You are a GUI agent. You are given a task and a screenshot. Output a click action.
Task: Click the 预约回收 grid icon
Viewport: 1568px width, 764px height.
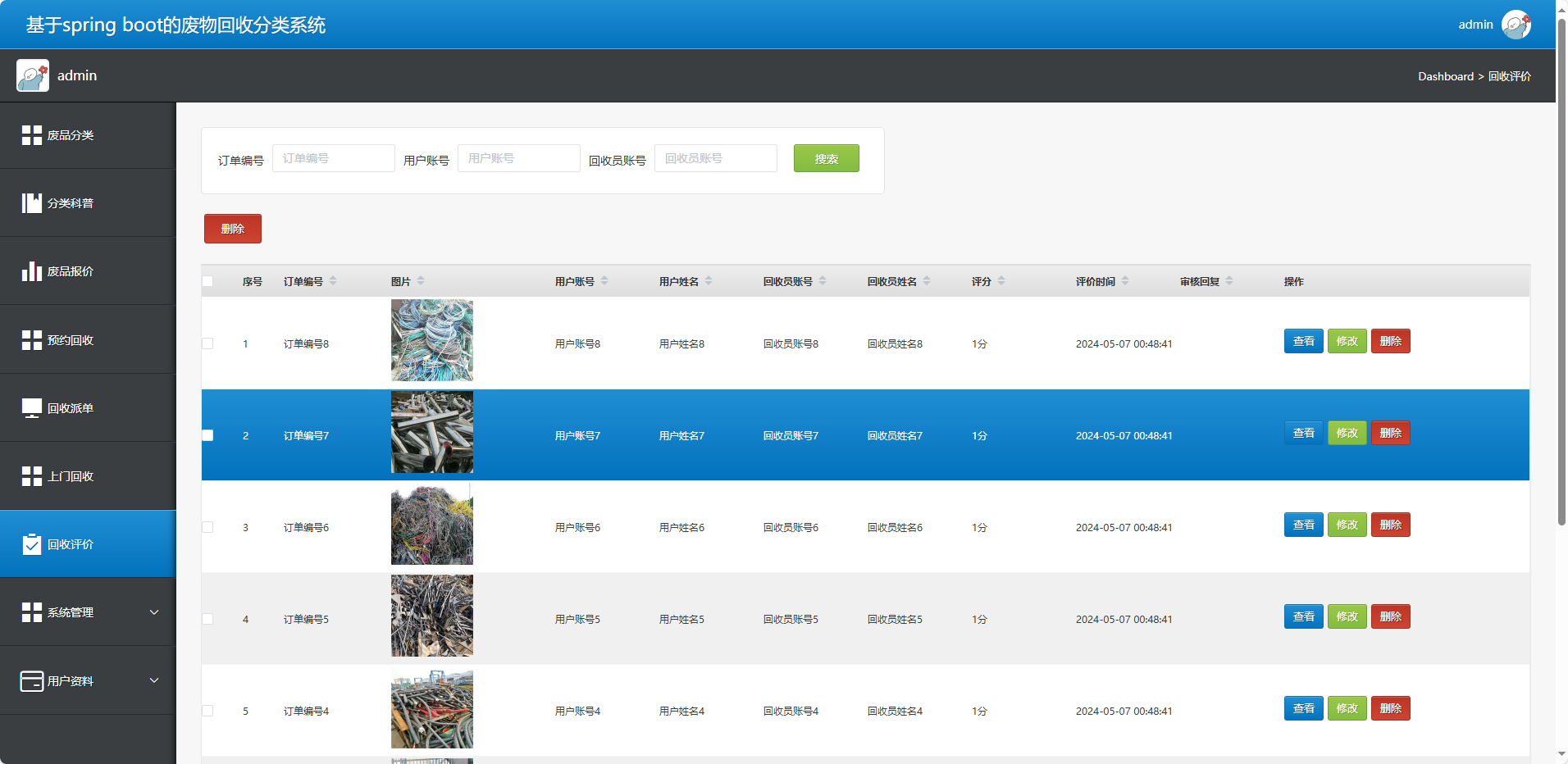pyautogui.click(x=32, y=340)
